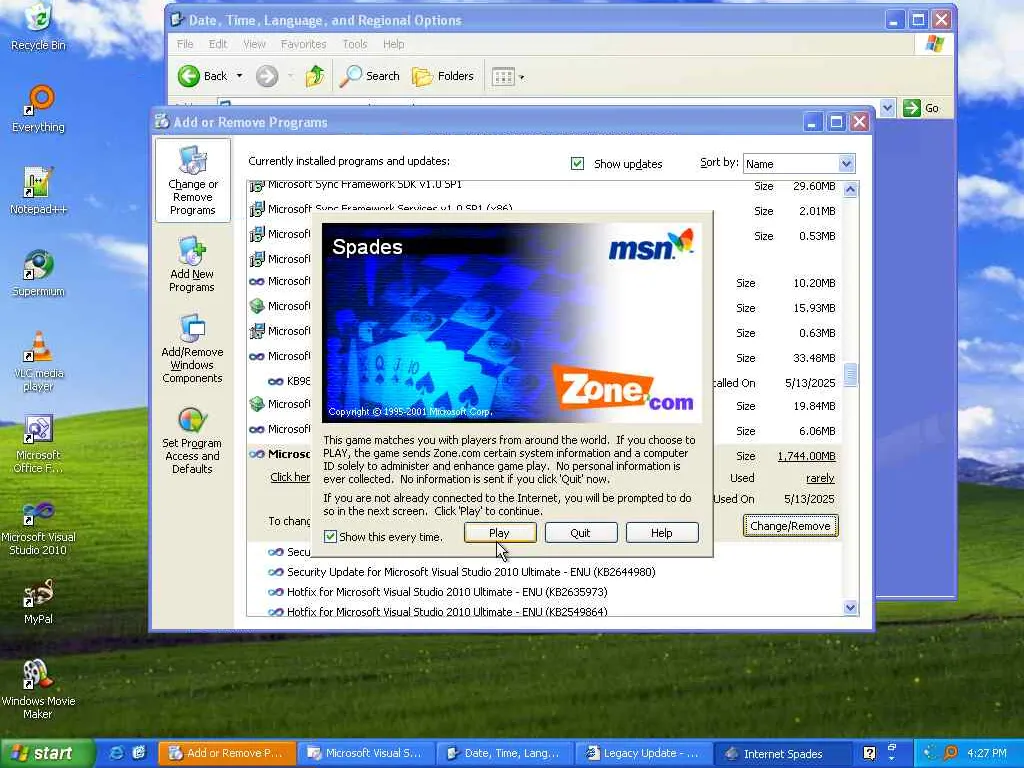Open the View menu
This screenshot has width=1024, height=768.
(254, 44)
